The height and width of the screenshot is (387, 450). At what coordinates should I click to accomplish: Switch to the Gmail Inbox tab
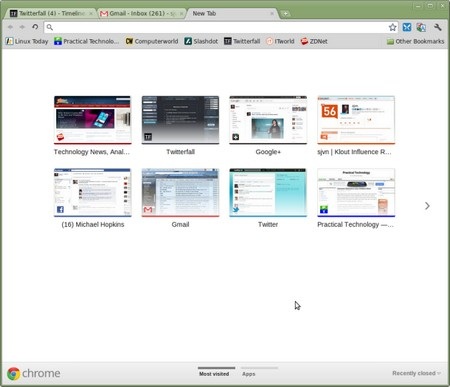pyautogui.click(x=142, y=13)
